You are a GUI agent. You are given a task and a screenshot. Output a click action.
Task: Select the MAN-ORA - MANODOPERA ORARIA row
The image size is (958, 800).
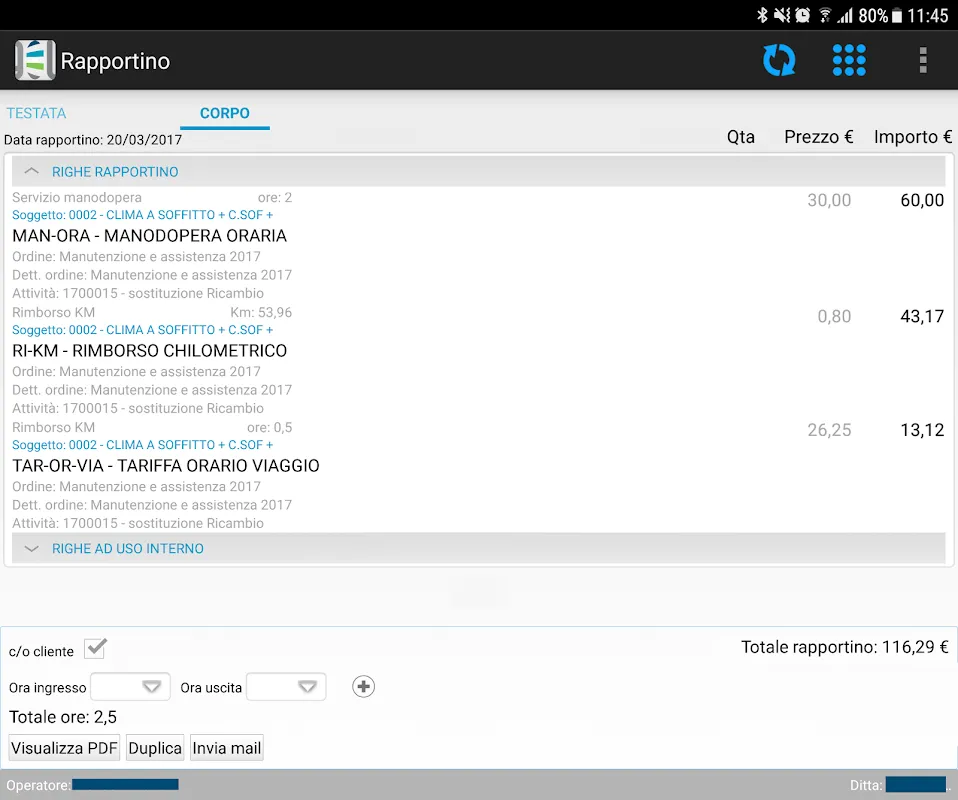(150, 236)
